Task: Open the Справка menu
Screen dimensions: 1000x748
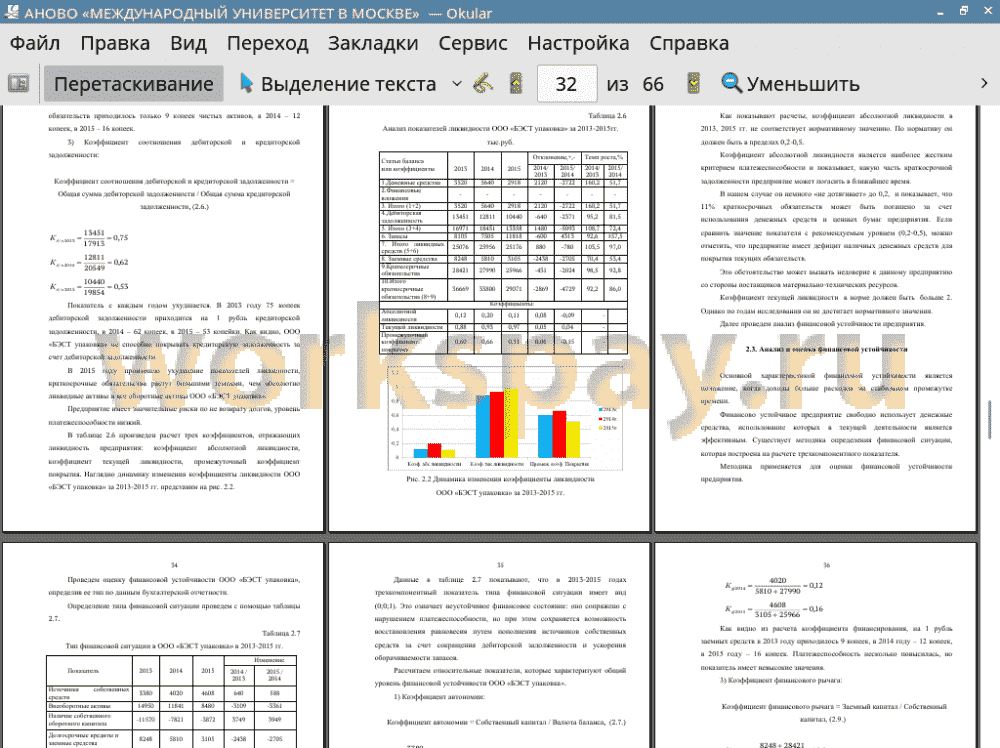Action: click(689, 43)
